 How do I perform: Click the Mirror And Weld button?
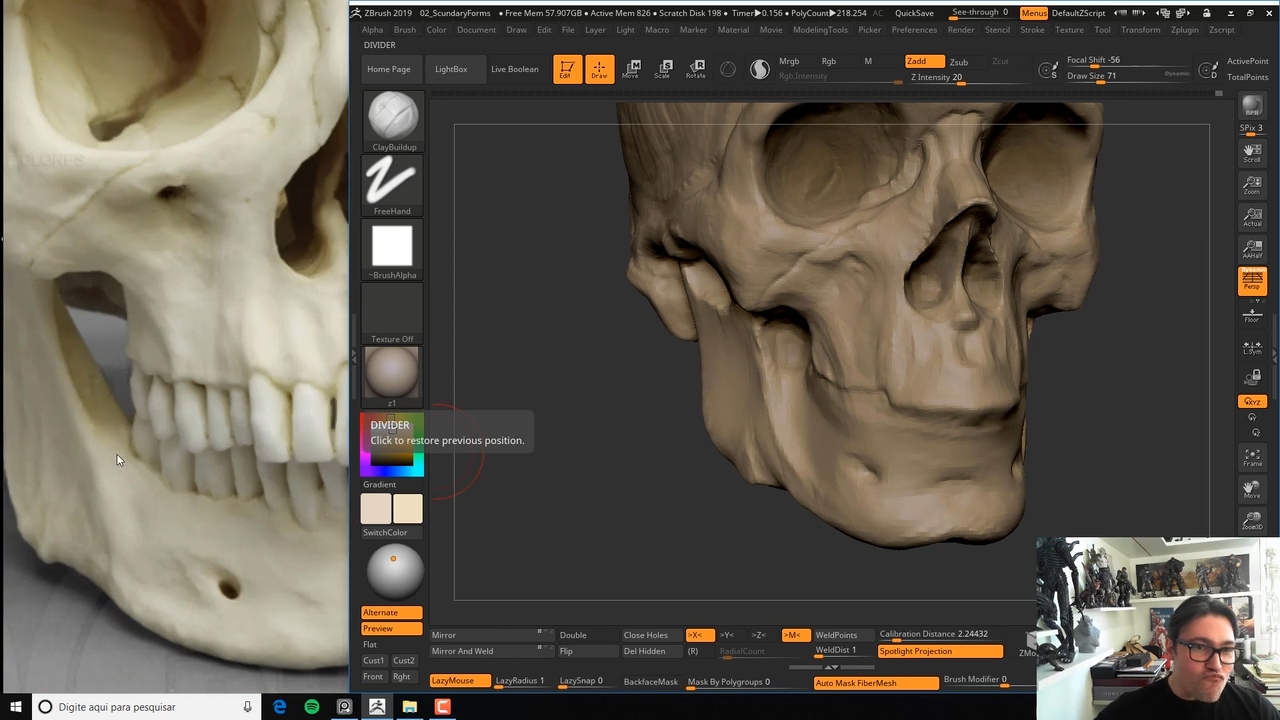(462, 651)
